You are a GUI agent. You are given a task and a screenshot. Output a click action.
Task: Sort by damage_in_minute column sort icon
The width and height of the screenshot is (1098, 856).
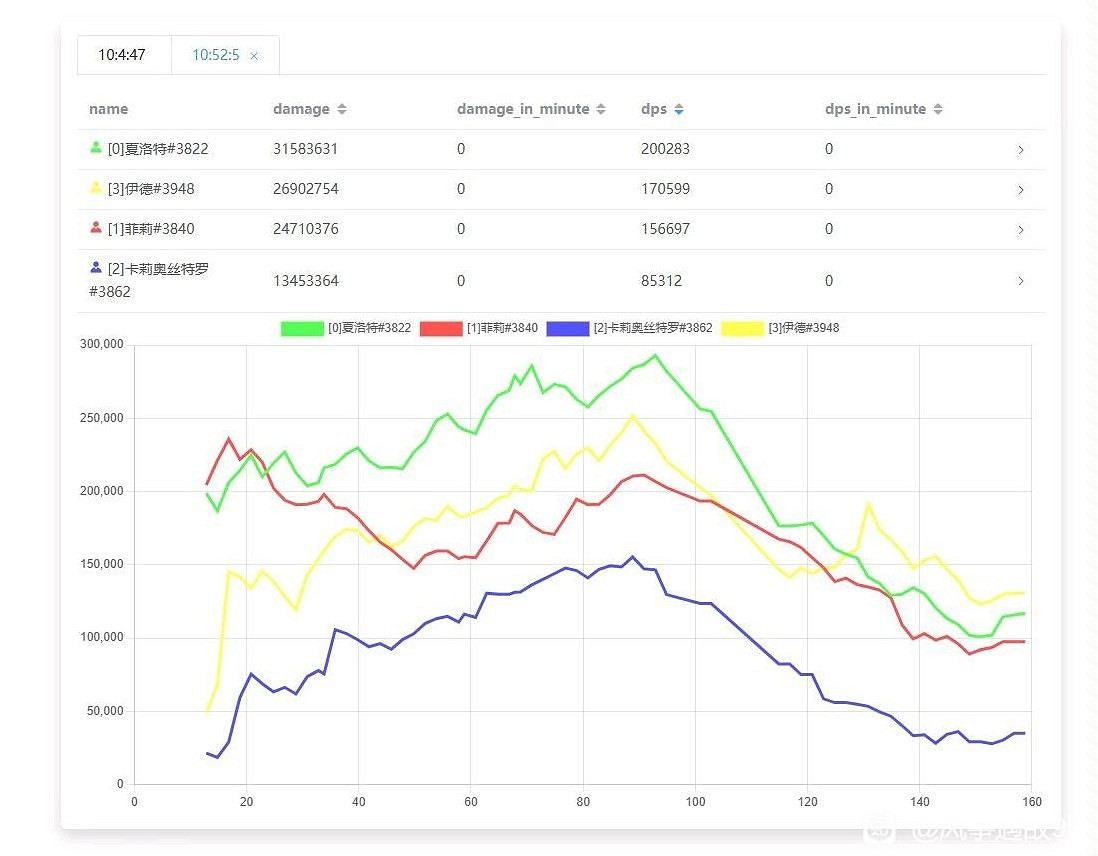click(601, 109)
